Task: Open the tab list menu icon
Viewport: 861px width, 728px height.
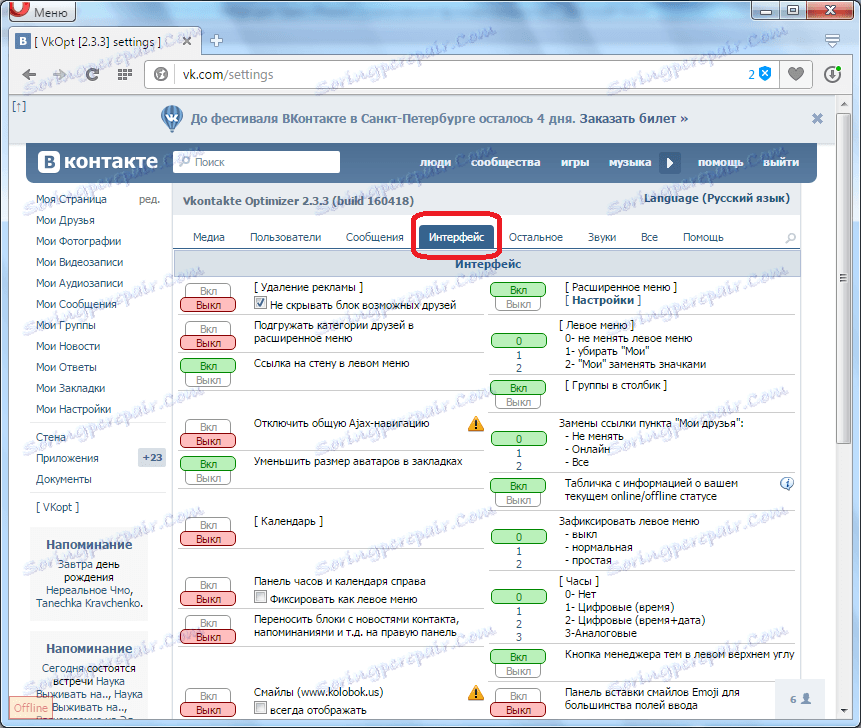Action: 832,40
